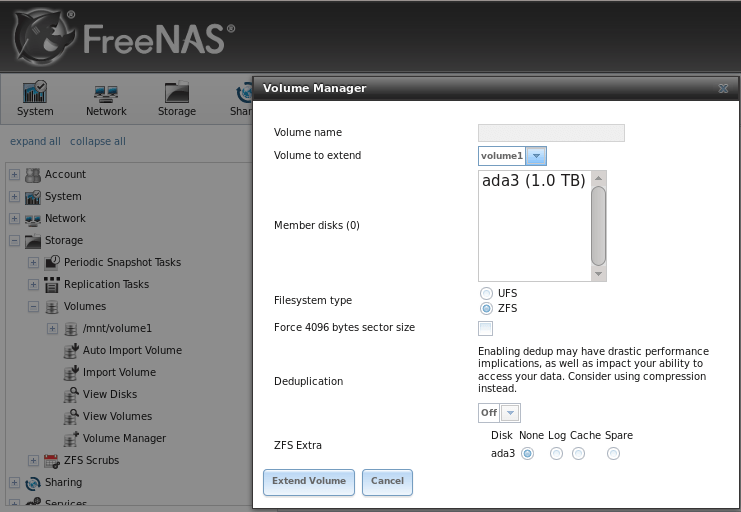Expand the System tree node
The width and height of the screenshot is (741, 512).
pyautogui.click(x=14, y=197)
